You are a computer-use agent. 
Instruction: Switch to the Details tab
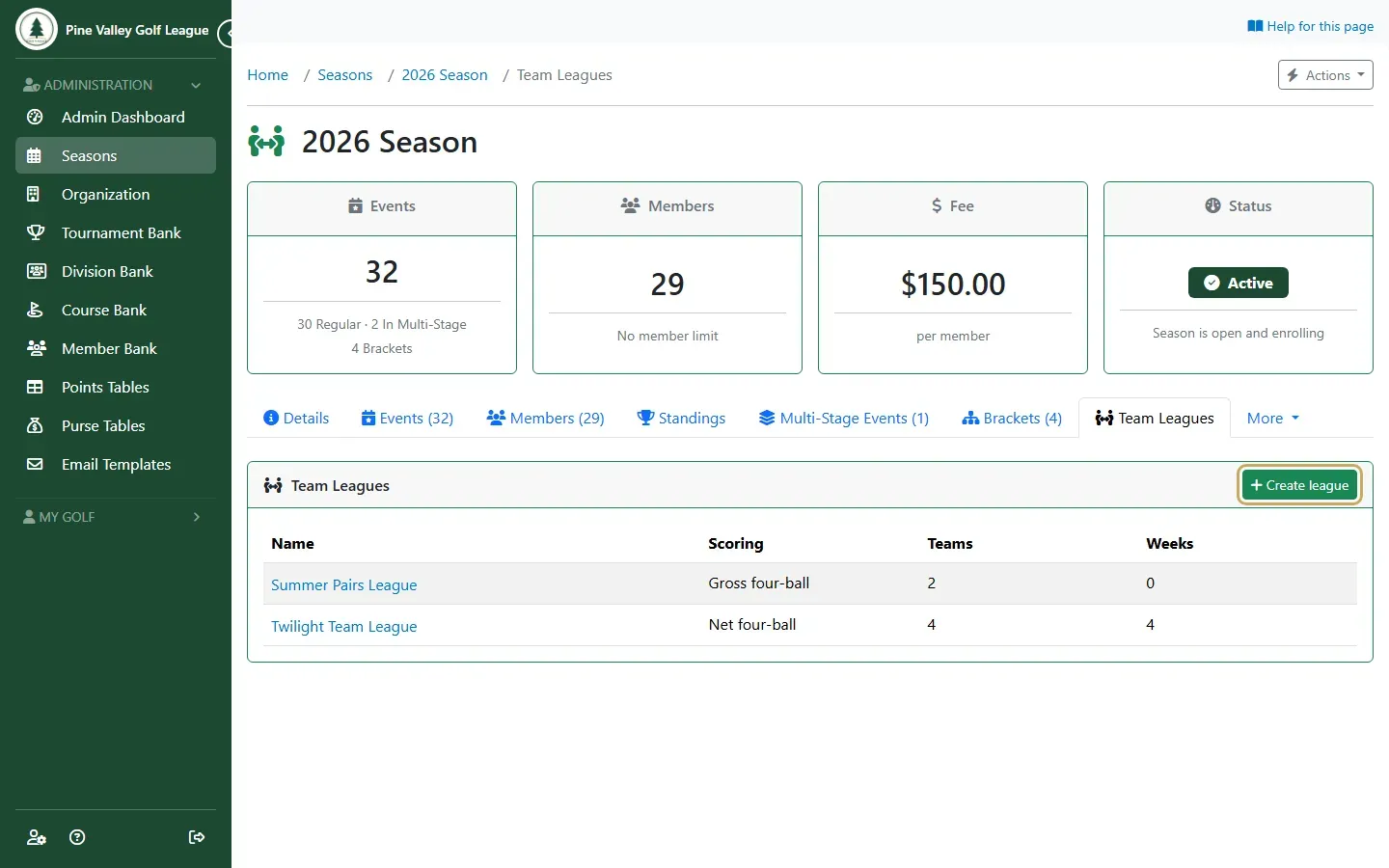coord(296,418)
